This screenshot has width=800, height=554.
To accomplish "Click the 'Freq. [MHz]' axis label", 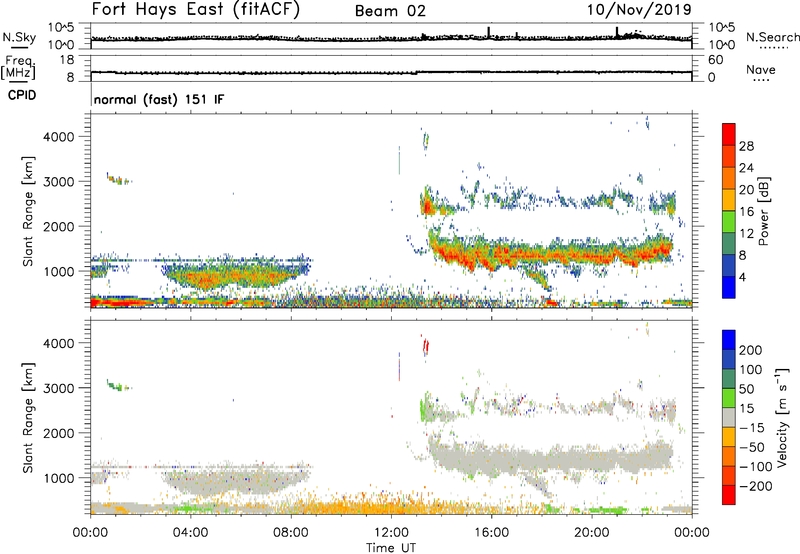I will click(19, 68).
